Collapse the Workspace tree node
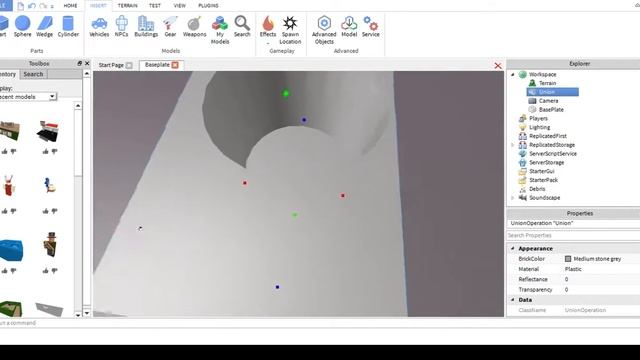640x360 pixels. [x=513, y=74]
